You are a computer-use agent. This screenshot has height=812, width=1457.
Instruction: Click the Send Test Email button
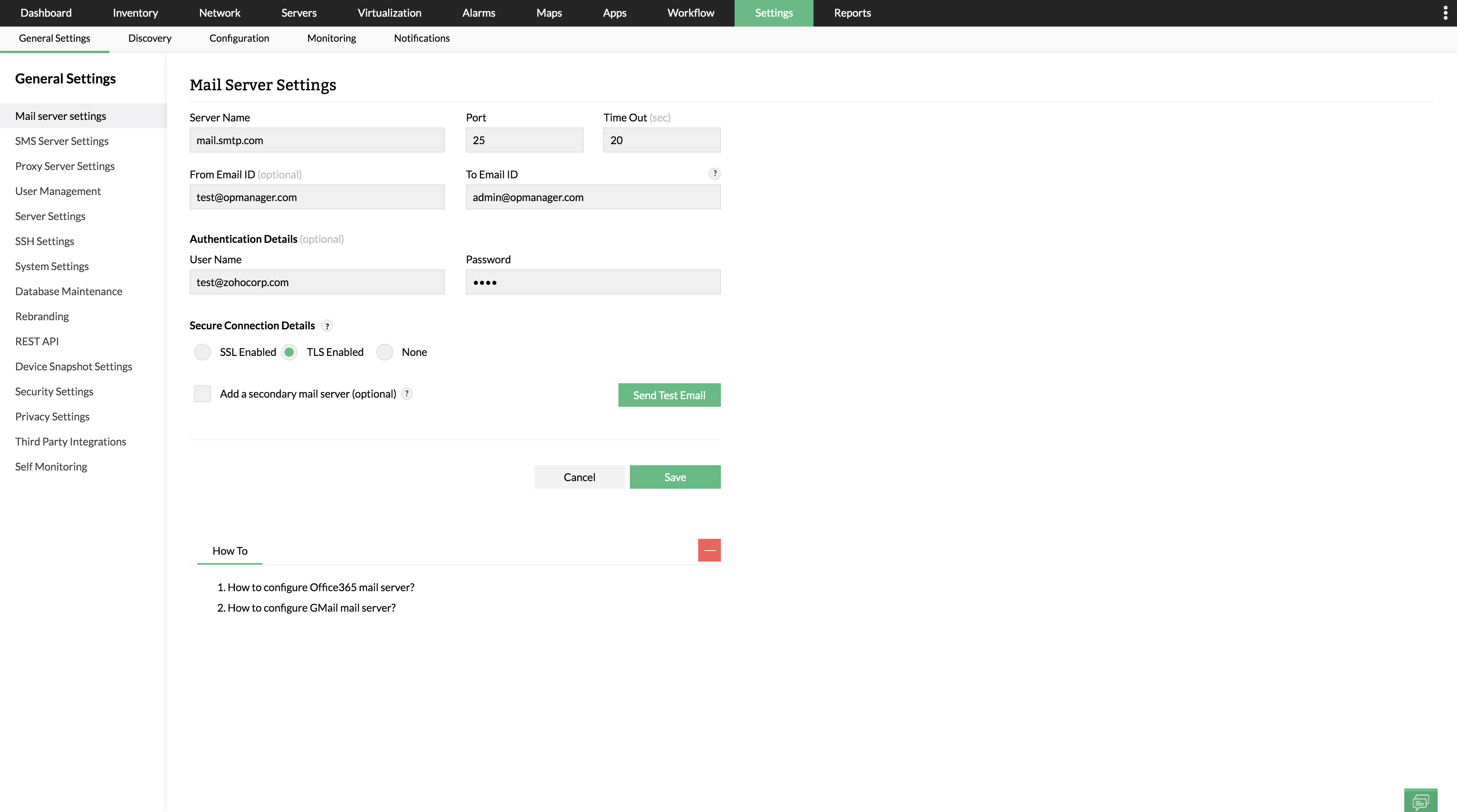click(x=669, y=395)
